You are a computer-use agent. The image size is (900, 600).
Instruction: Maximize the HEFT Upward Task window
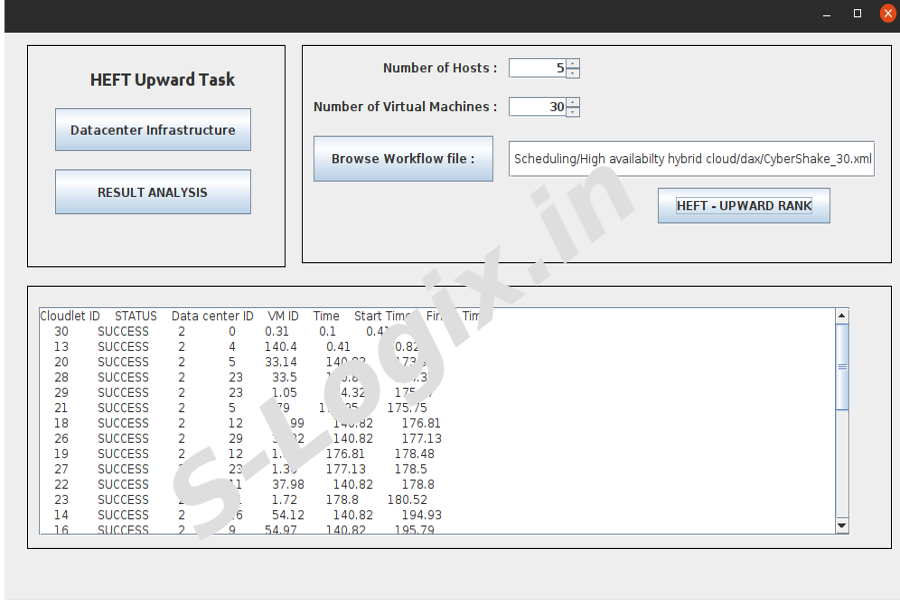(856, 13)
